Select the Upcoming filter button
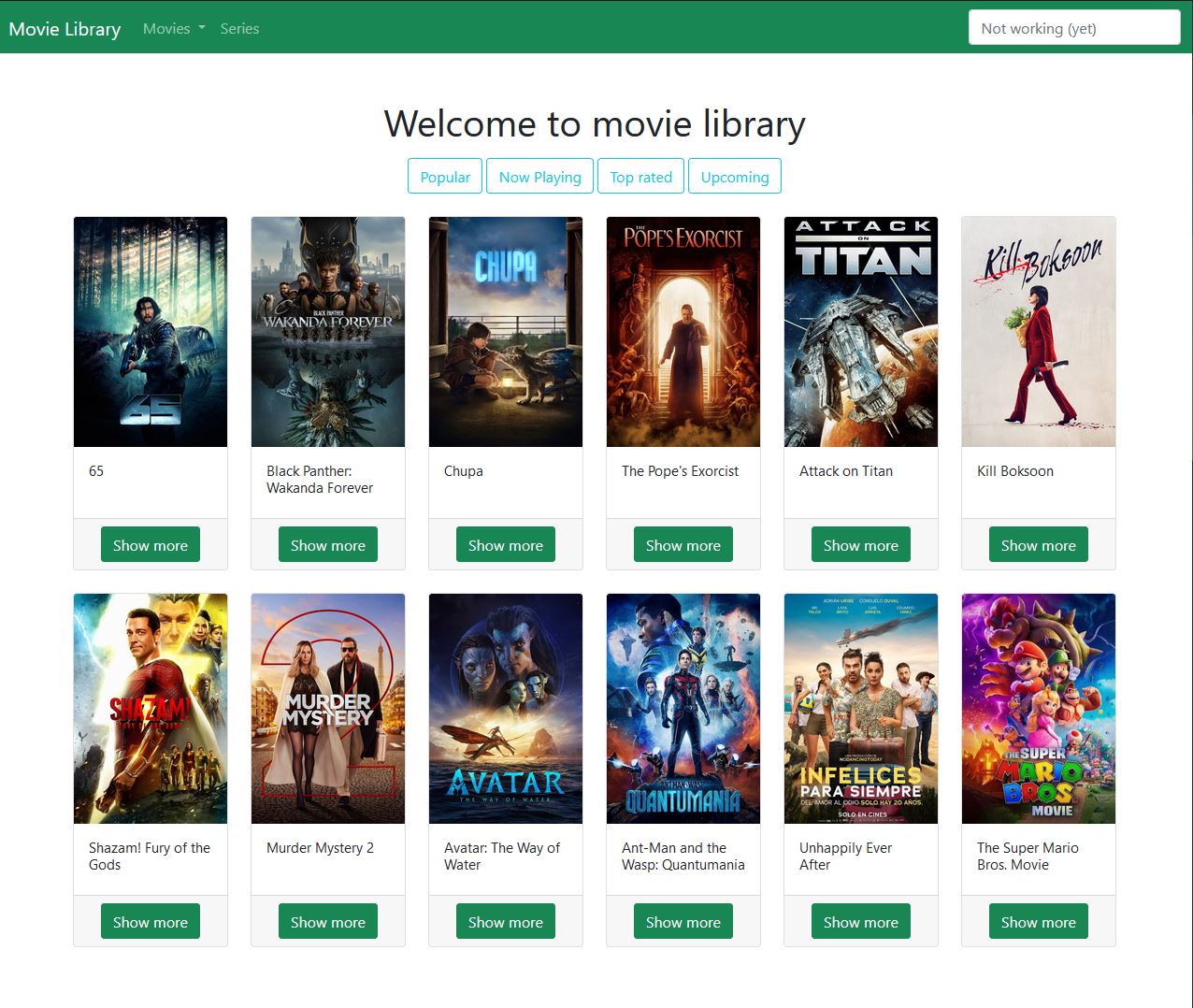 click(x=735, y=177)
